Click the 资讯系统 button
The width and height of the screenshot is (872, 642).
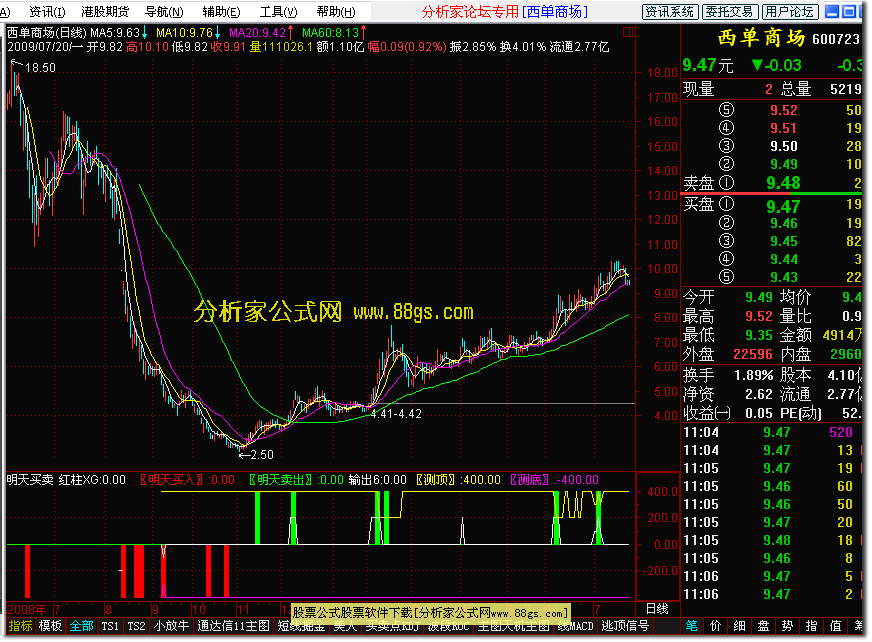[668, 12]
